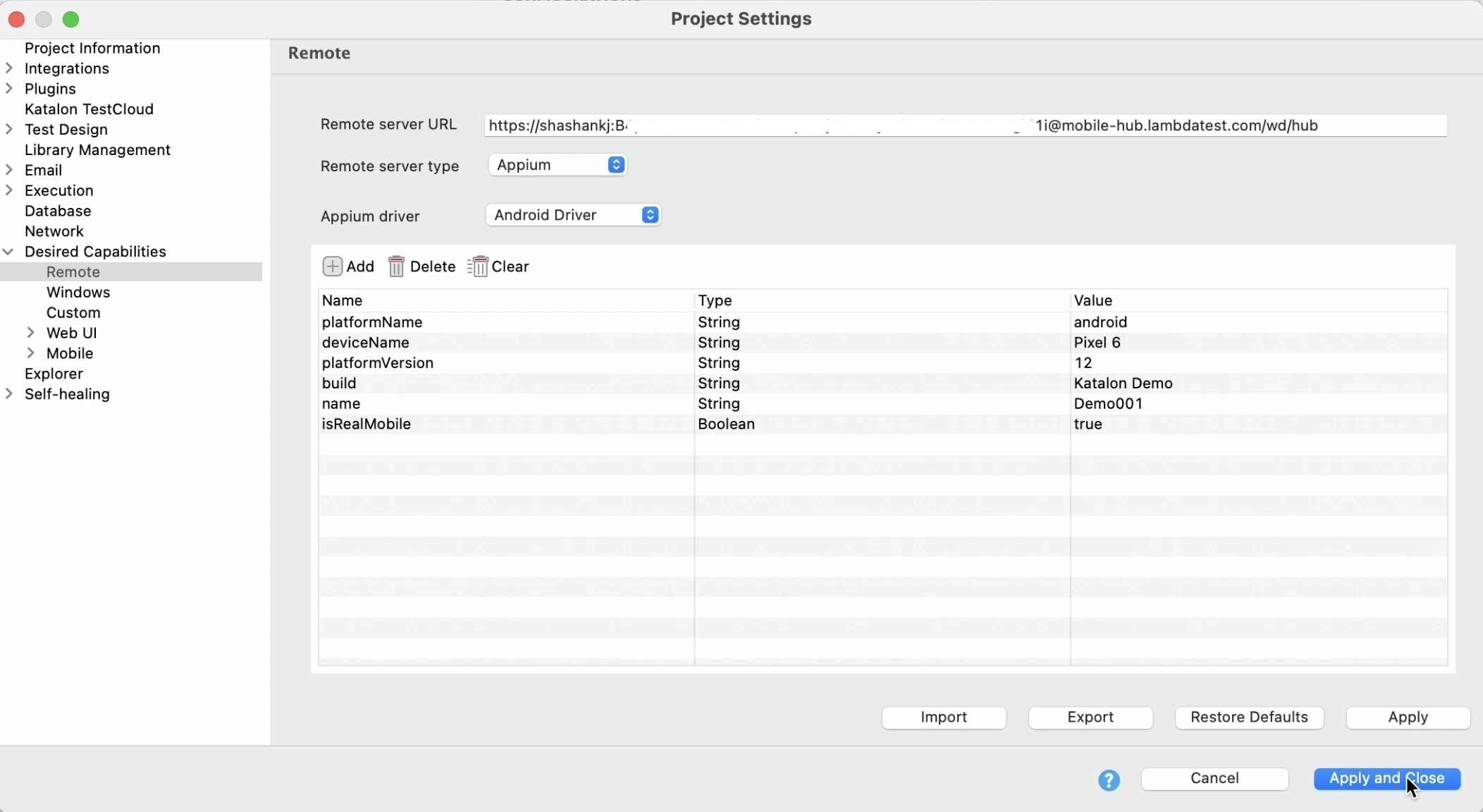Select Windows under Desired Capabilities

click(x=78, y=293)
